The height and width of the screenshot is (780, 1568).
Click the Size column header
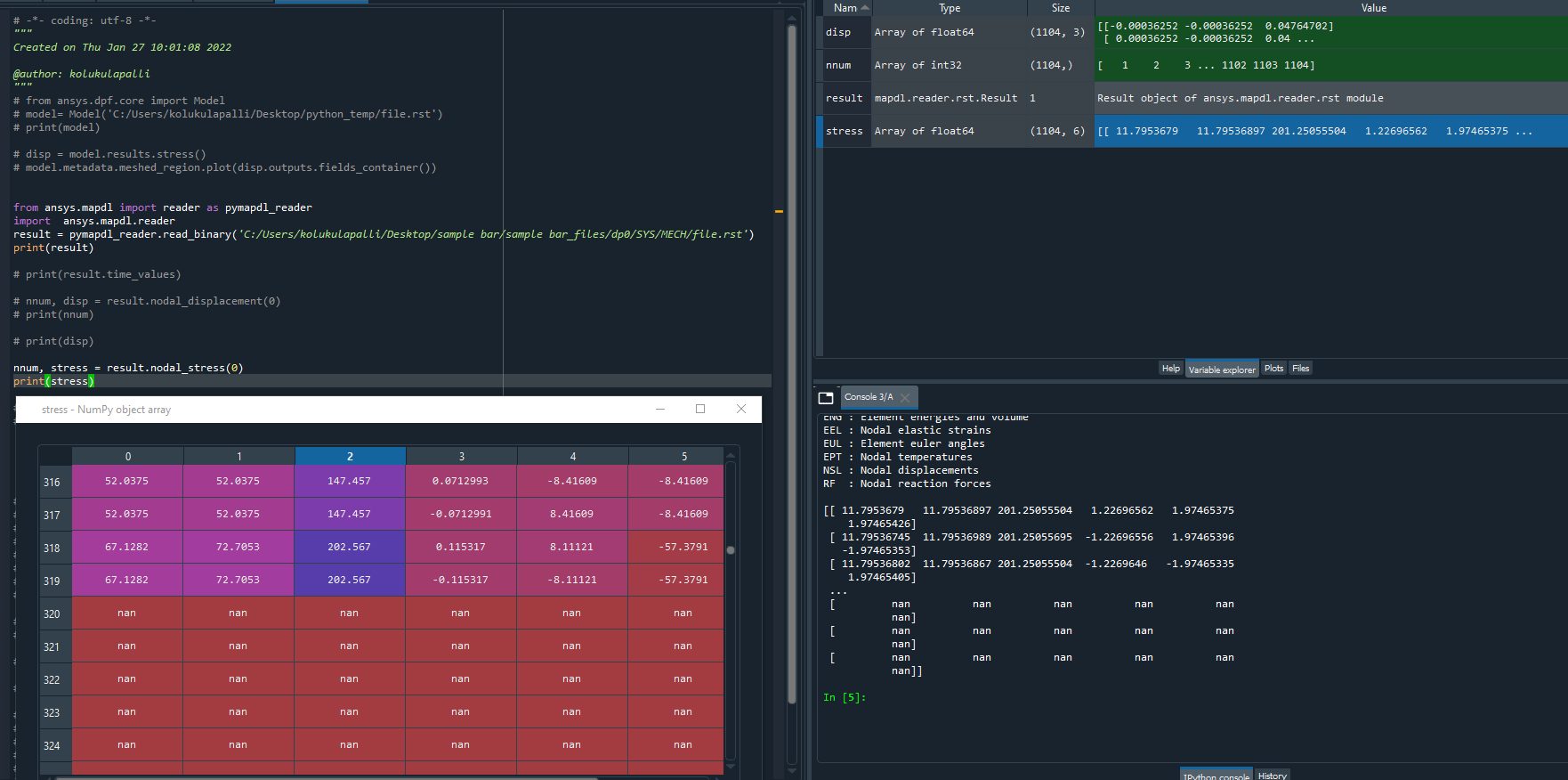pos(1061,8)
